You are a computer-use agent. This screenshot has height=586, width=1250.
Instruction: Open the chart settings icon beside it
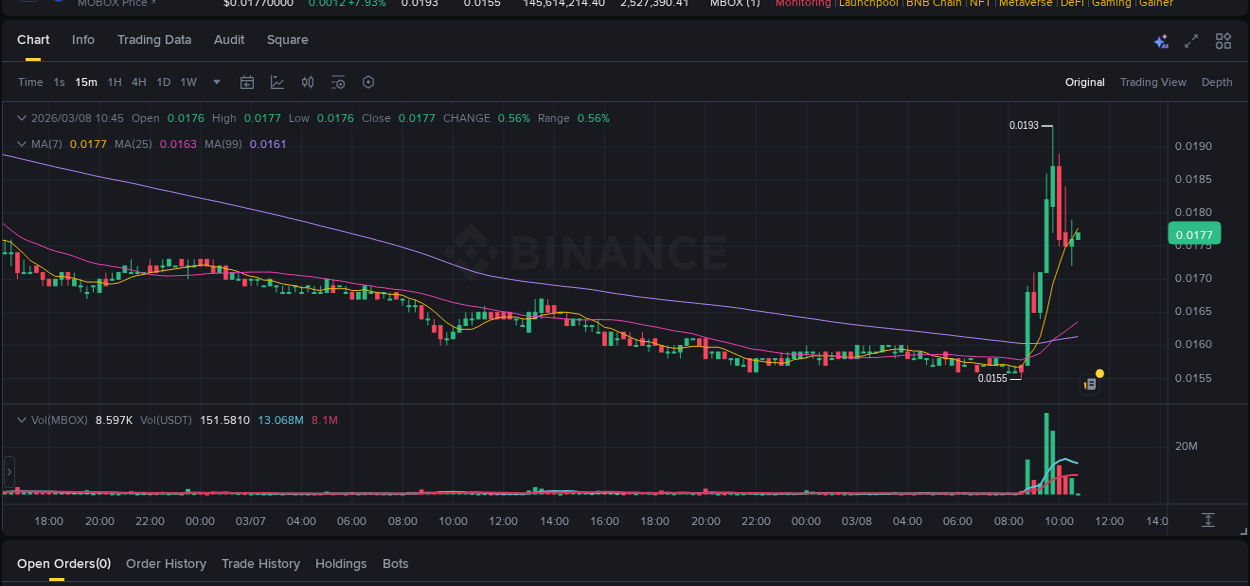[338, 82]
